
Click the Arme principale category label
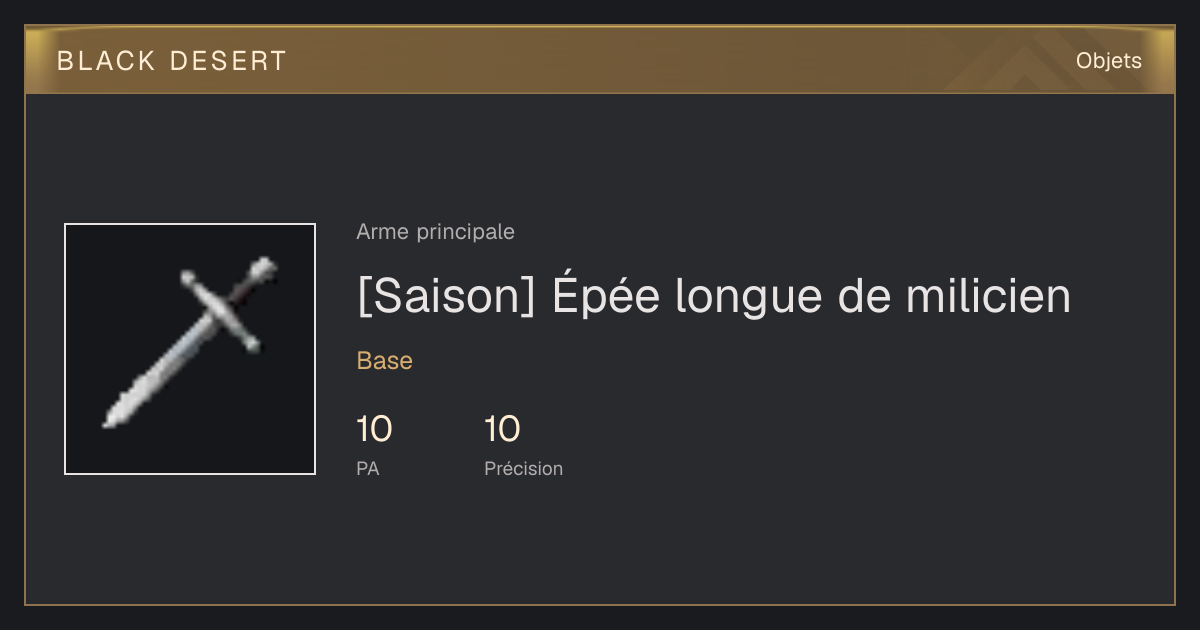point(435,232)
